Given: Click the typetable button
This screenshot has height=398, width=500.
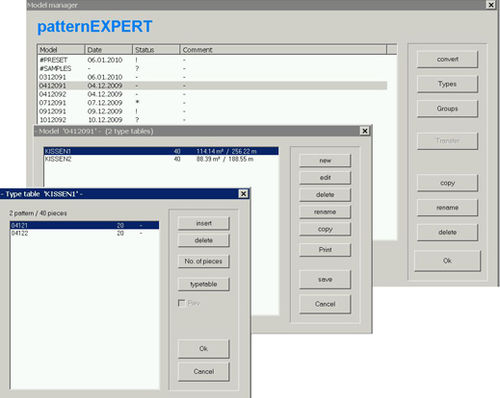Looking at the screenshot, I should point(204,284).
